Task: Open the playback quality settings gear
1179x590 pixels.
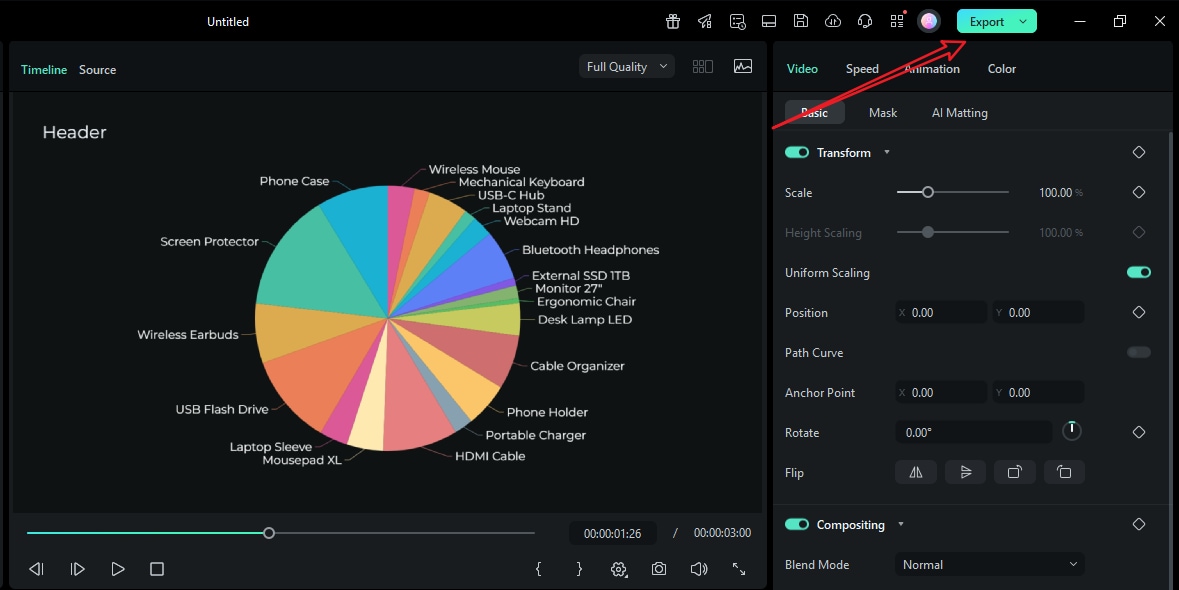Action: coord(618,568)
